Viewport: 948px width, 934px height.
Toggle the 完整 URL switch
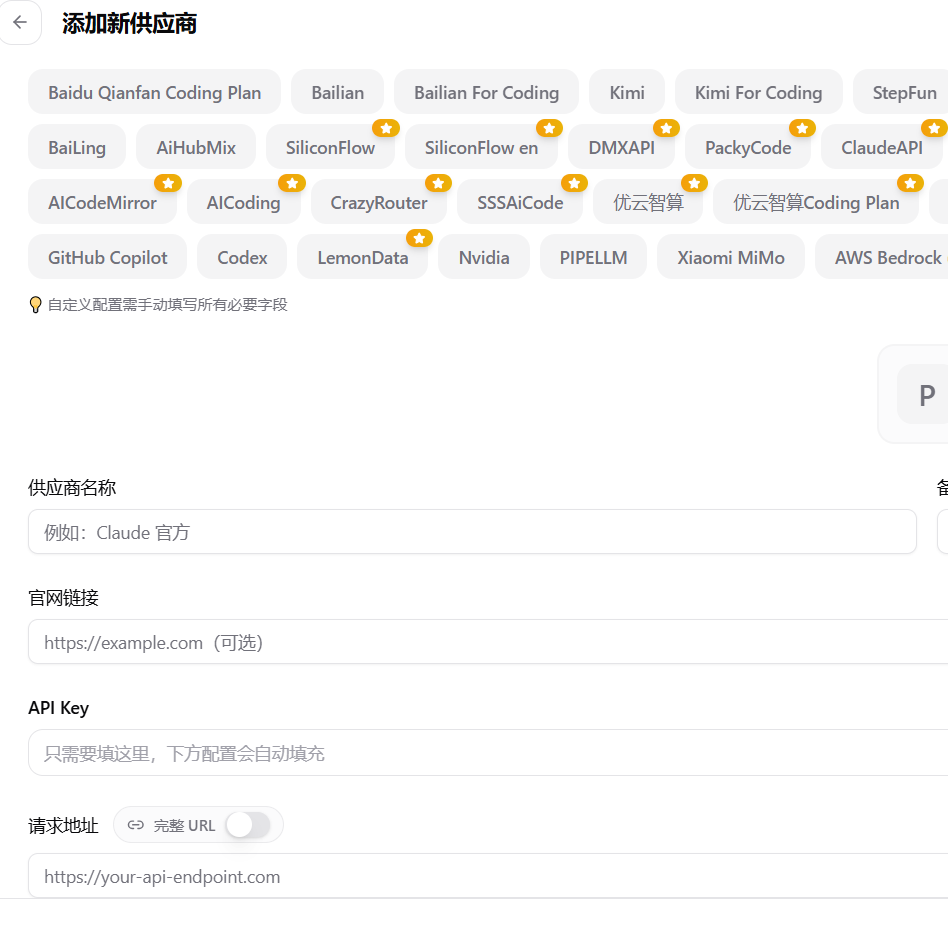(248, 825)
